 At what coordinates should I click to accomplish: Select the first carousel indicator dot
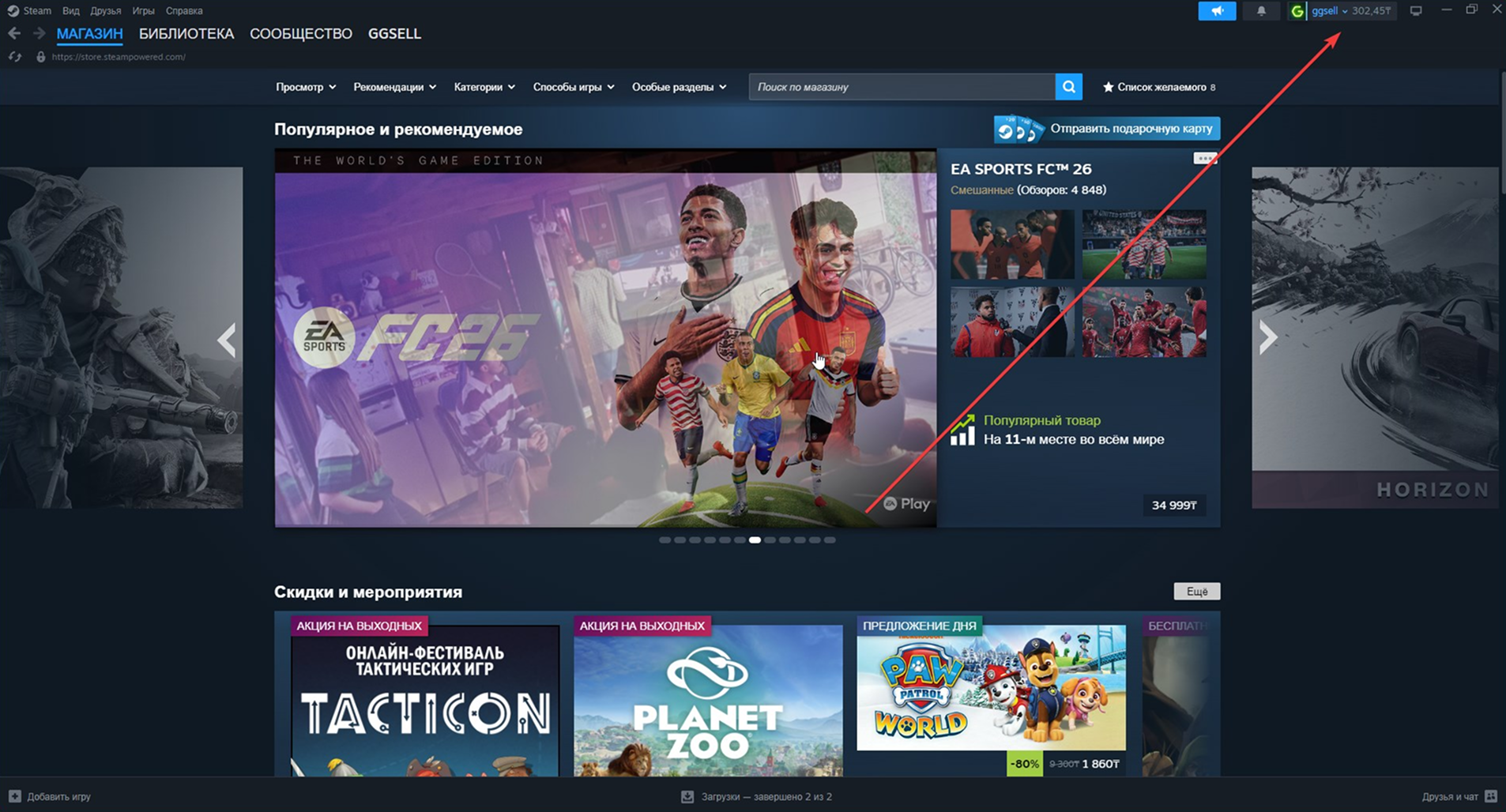665,540
